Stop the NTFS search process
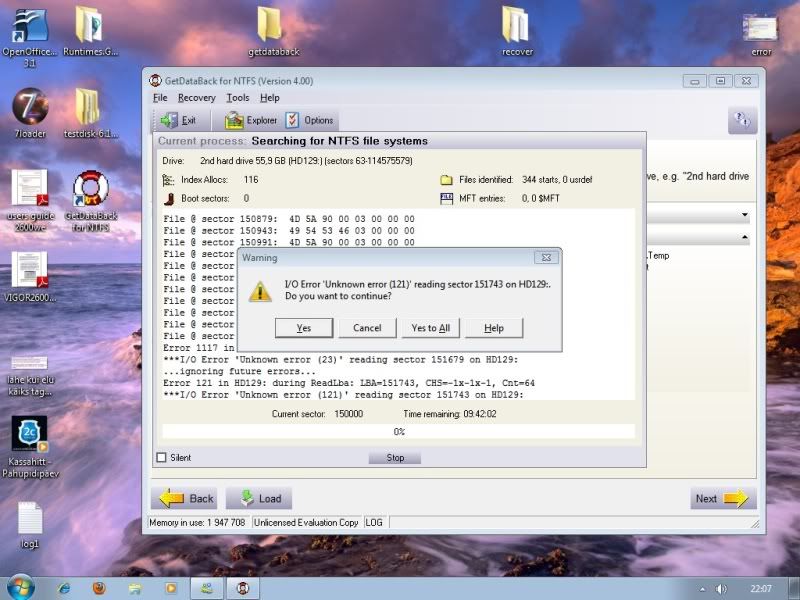The width and height of the screenshot is (800, 600). 395,458
